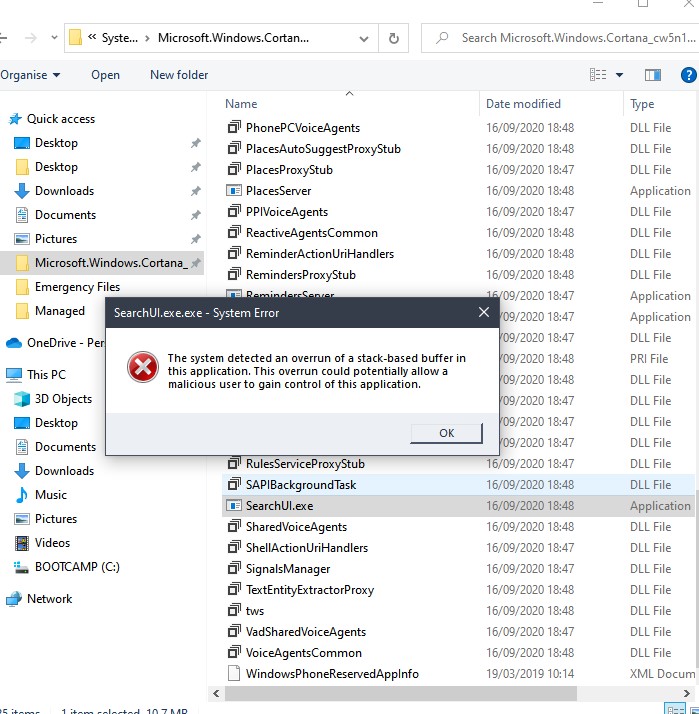Click the PPIVoiceAgents DLL icon

click(x=234, y=211)
